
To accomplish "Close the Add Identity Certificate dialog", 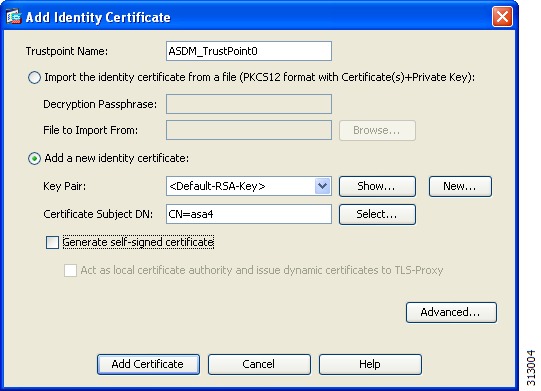I will point(502,17).
